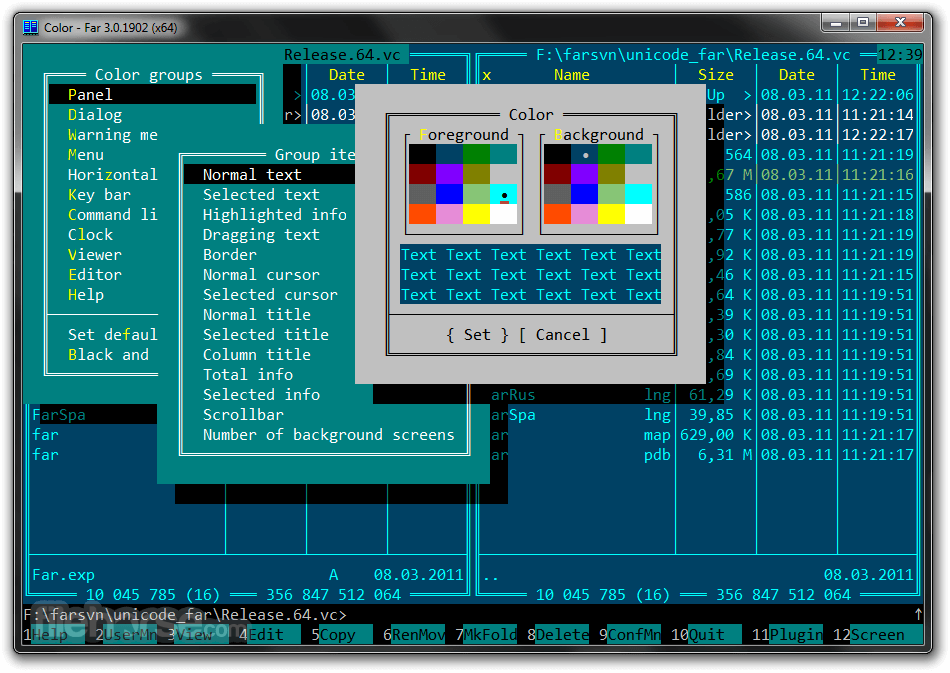Choose black in the Background palette
This screenshot has height=673, width=950.
[557, 154]
